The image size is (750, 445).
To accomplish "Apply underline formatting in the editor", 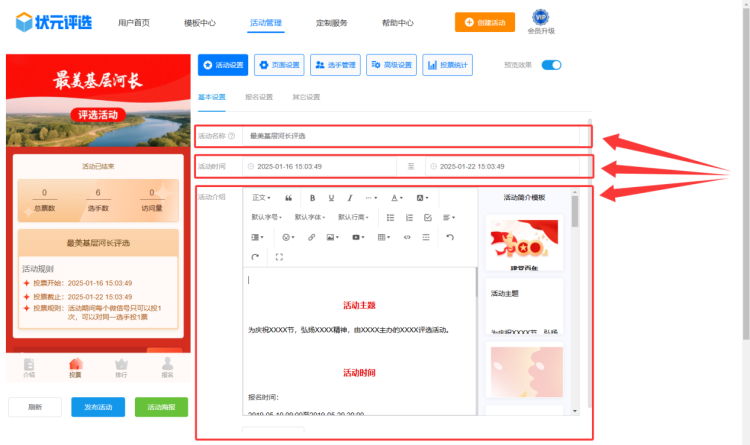I will click(331, 198).
